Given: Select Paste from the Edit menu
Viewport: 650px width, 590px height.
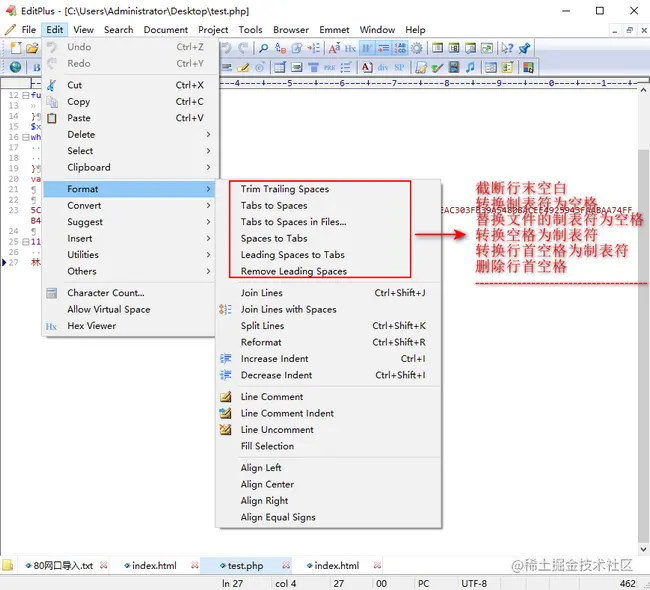Looking at the screenshot, I should [x=129, y=118].
